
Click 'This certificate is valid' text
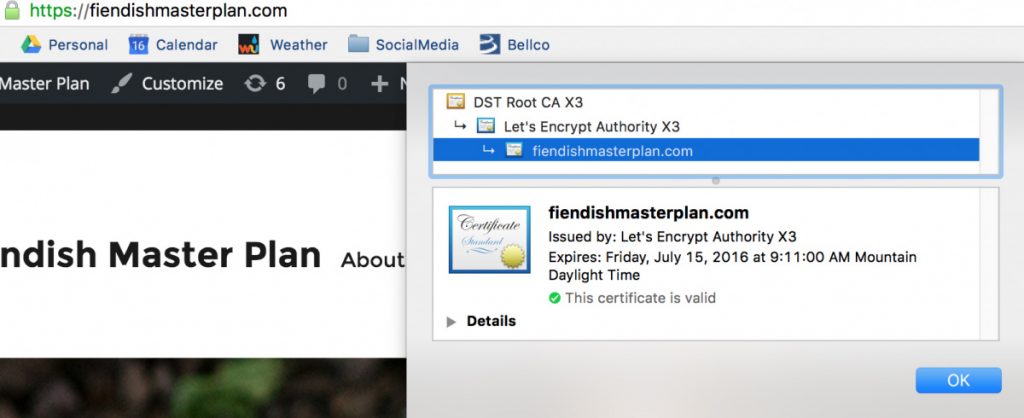(640, 298)
